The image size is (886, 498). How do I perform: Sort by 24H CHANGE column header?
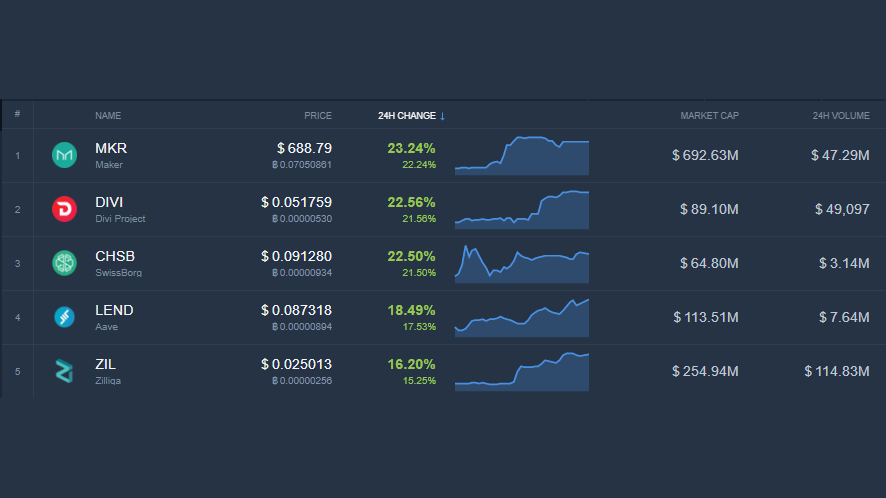[x=407, y=115]
